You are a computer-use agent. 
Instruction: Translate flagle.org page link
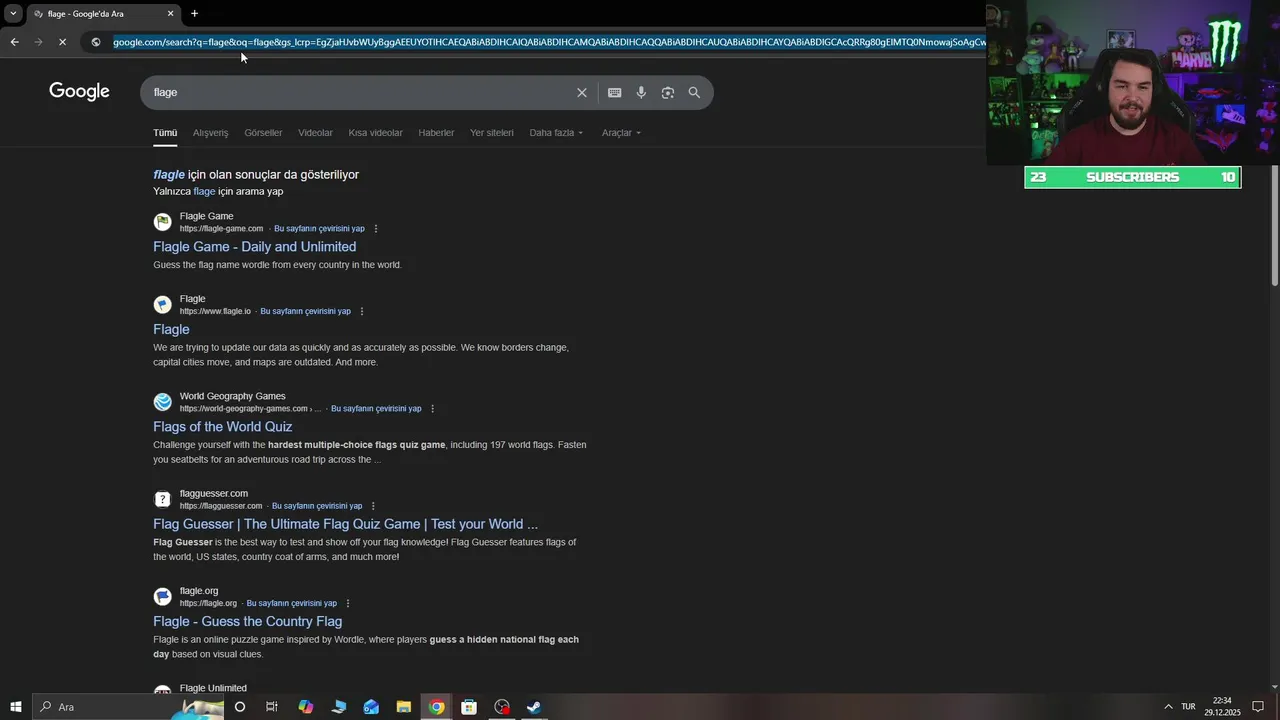[291, 604]
